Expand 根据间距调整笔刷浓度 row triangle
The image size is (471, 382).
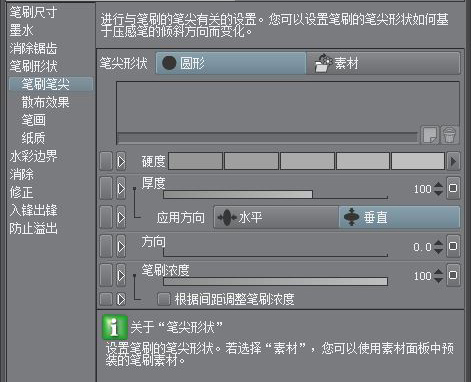pos(121,299)
